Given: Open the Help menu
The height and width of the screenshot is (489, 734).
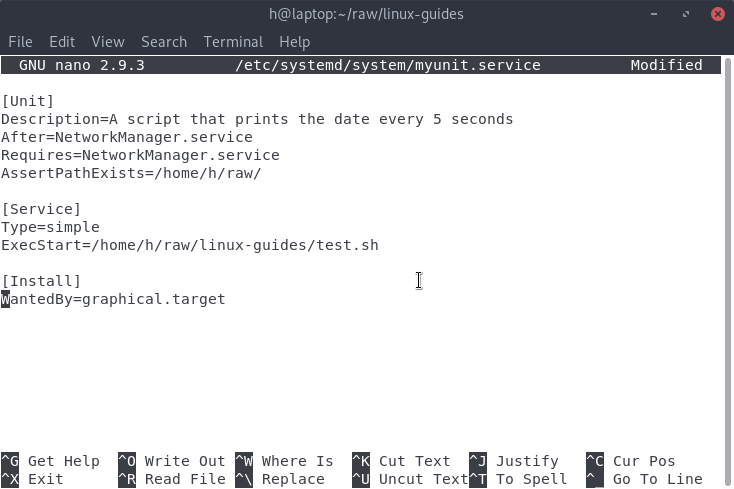Looking at the screenshot, I should point(294,42).
